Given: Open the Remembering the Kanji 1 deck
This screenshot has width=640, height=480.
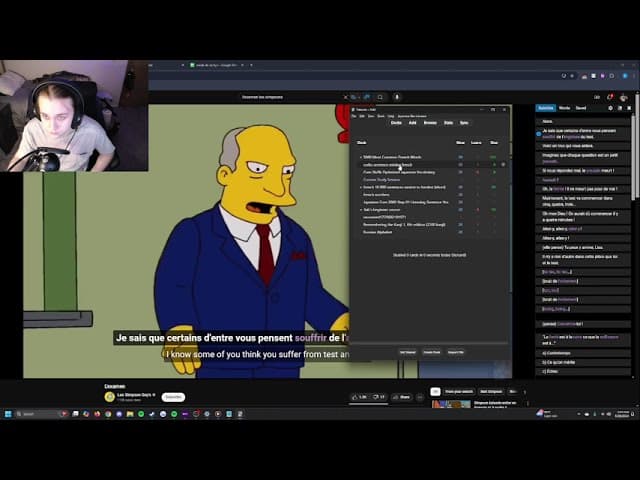Looking at the screenshot, I should coord(404,224).
